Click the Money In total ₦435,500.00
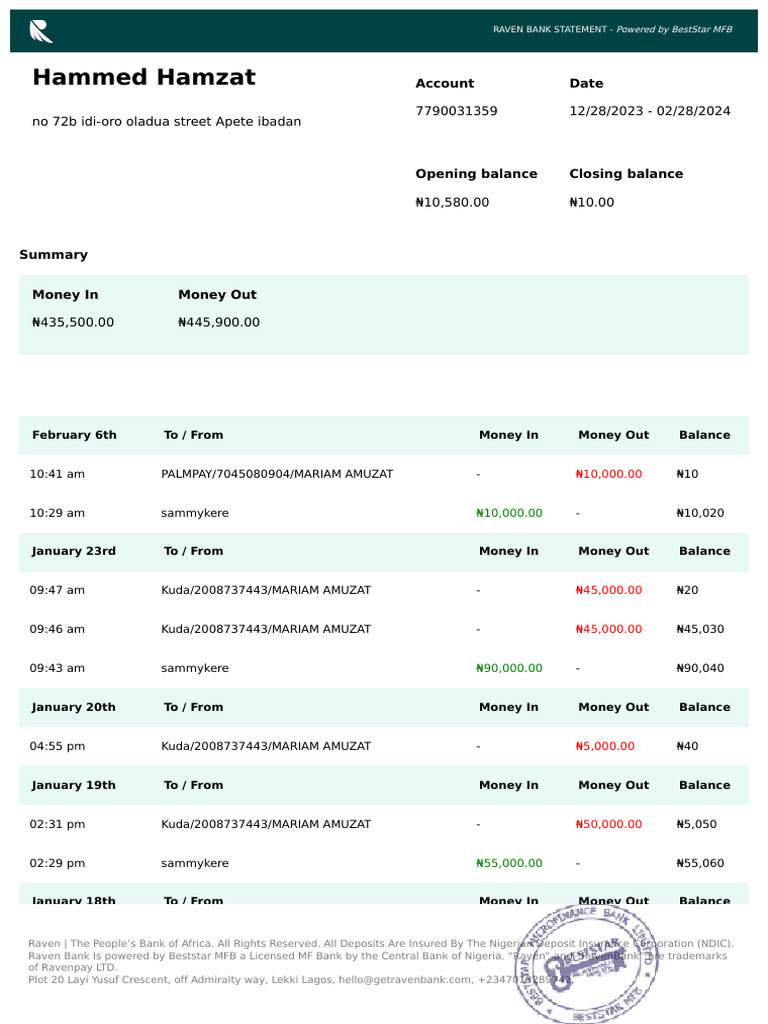The image size is (768, 1024). 73,322
